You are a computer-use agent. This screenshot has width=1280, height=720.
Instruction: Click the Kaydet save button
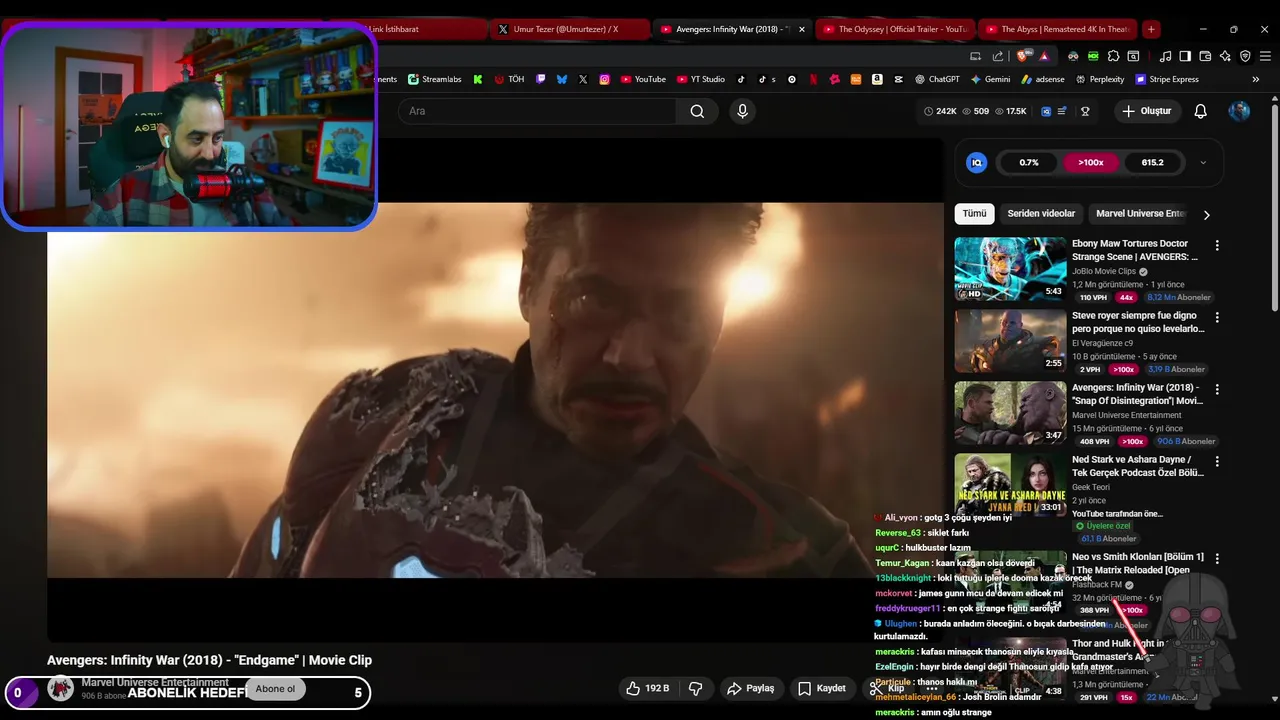click(x=822, y=688)
